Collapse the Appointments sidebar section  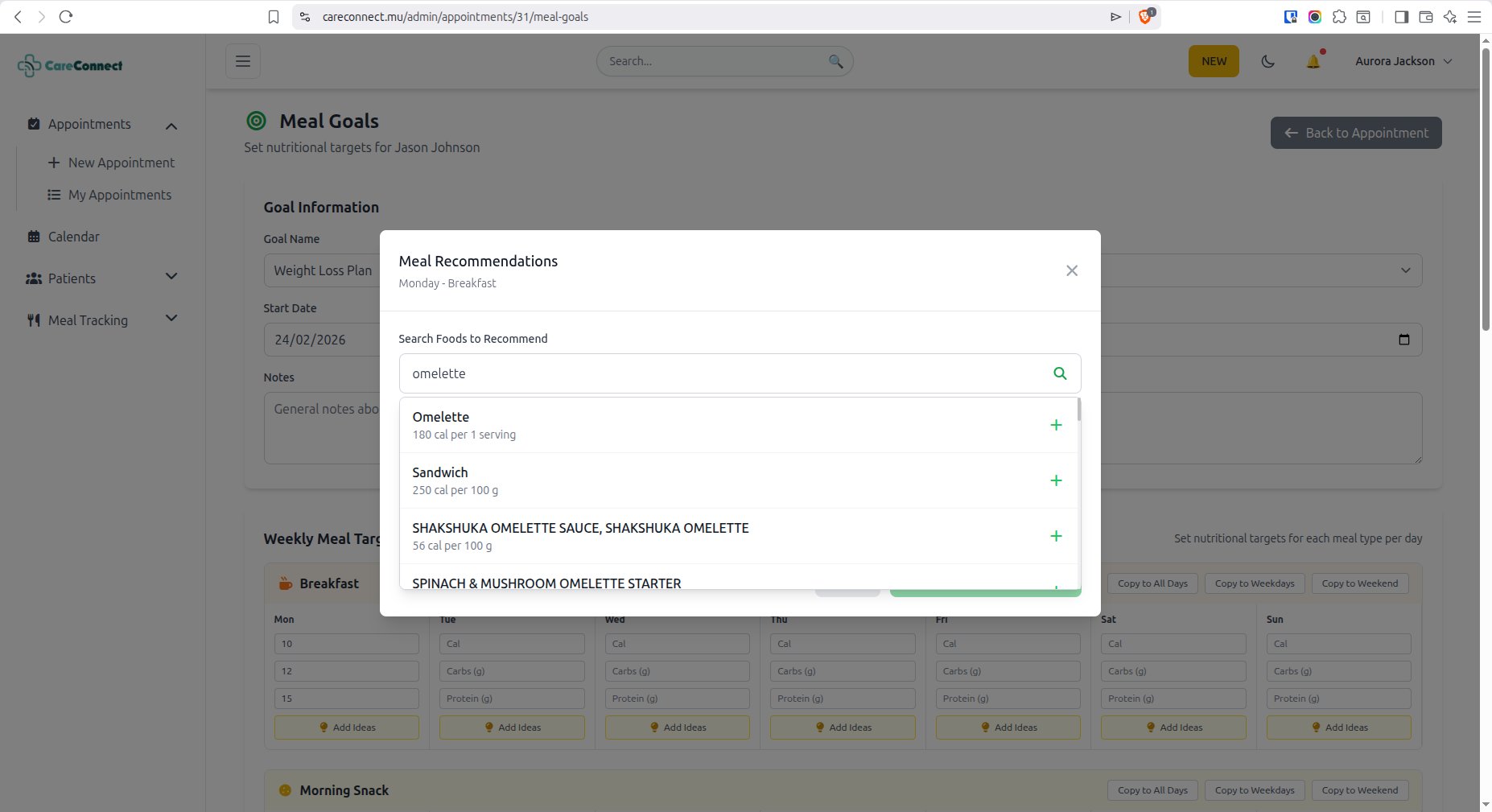(171, 126)
